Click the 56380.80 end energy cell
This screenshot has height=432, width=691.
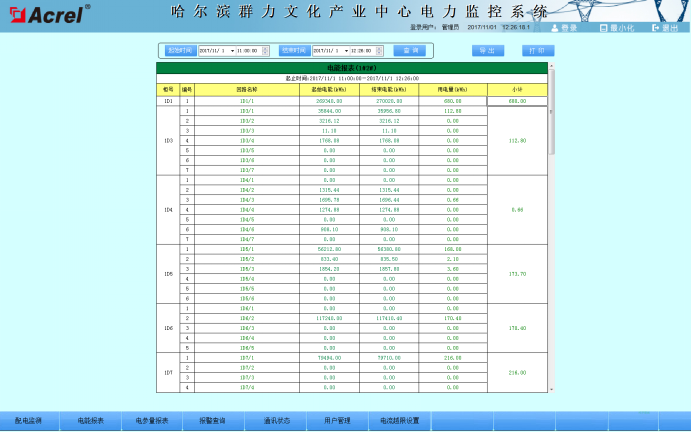click(389, 249)
